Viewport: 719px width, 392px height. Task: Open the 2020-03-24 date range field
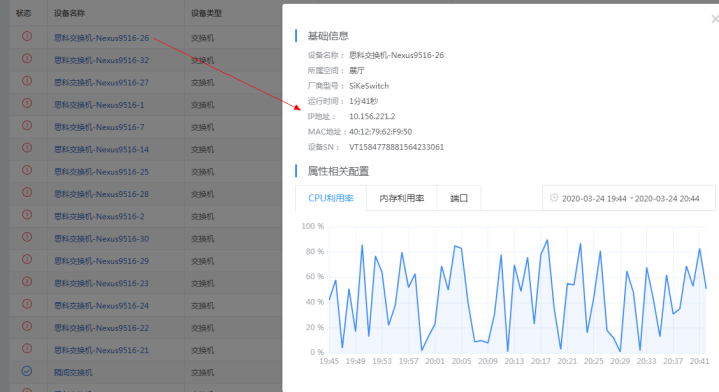click(629, 198)
